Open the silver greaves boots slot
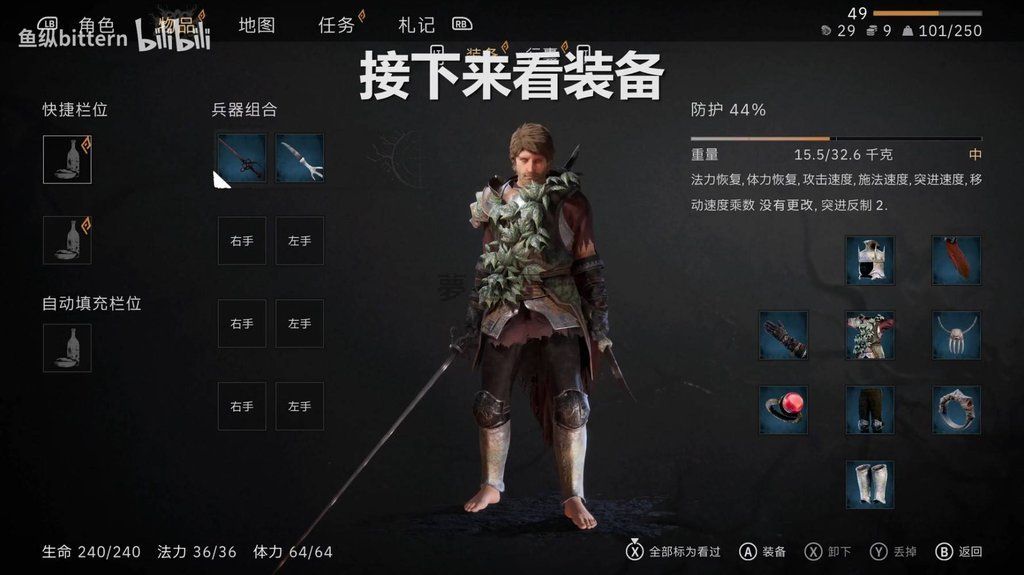Screen dimensions: 1024x575 coord(870,484)
